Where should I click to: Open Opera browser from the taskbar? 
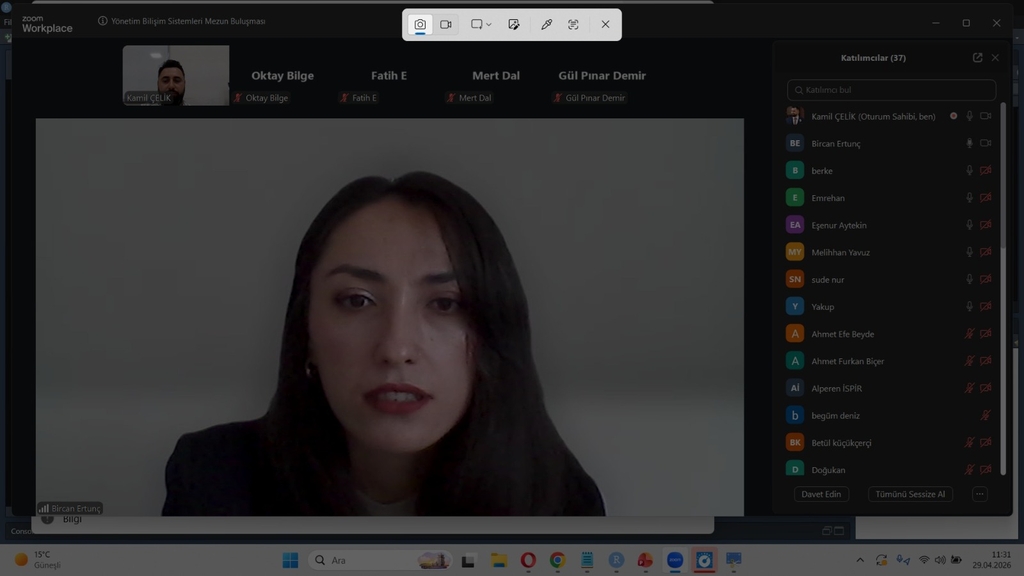pyautogui.click(x=528, y=560)
